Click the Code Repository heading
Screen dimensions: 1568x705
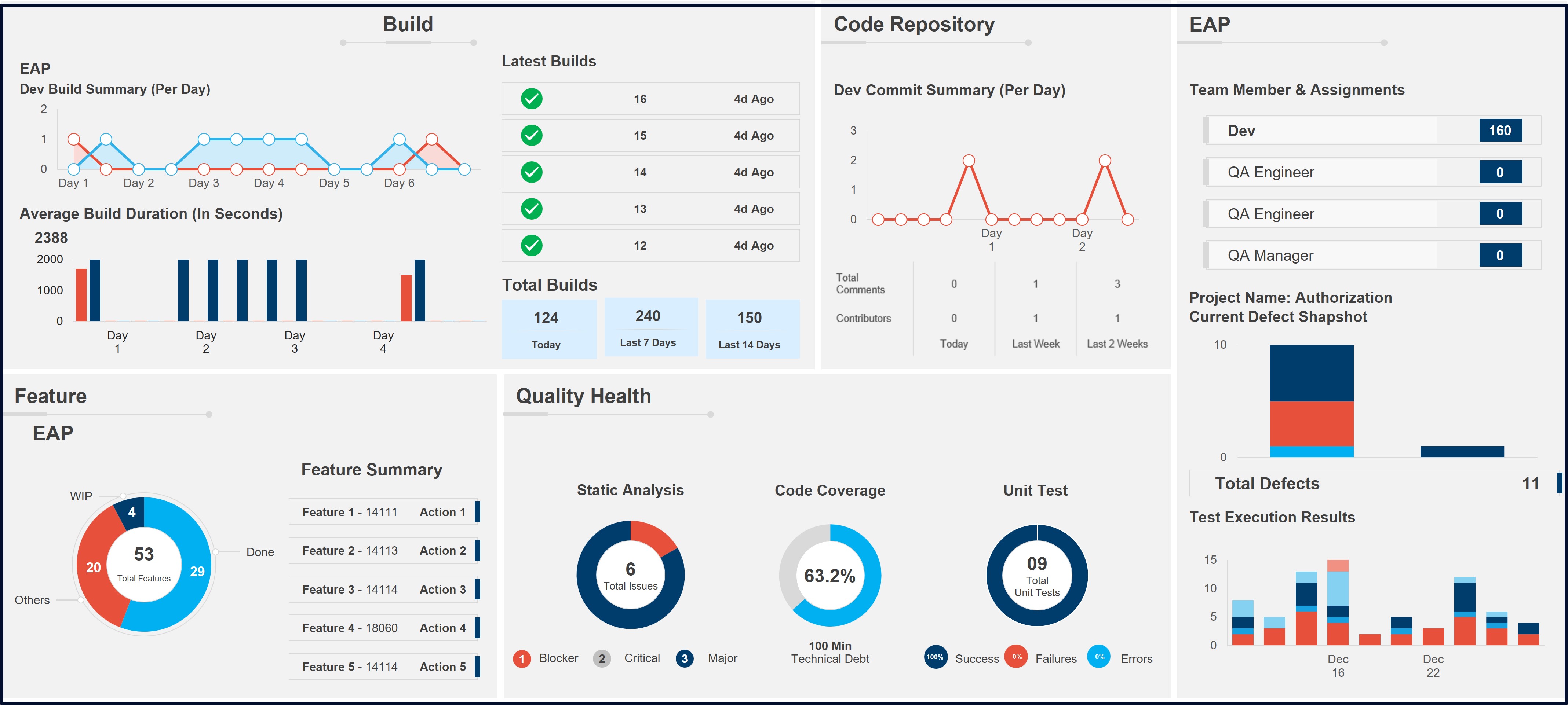pos(914,24)
